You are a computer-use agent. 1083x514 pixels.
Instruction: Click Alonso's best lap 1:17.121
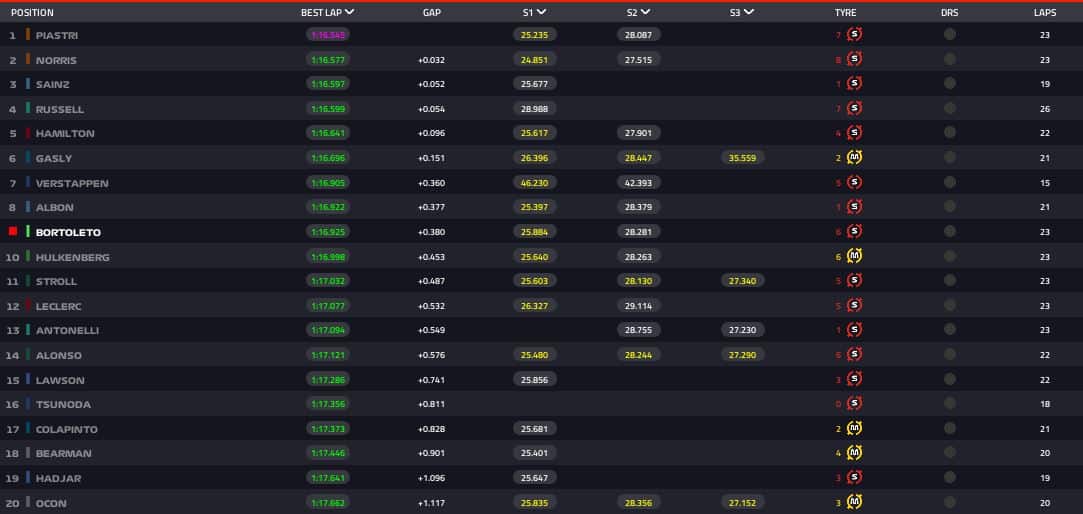(327, 354)
